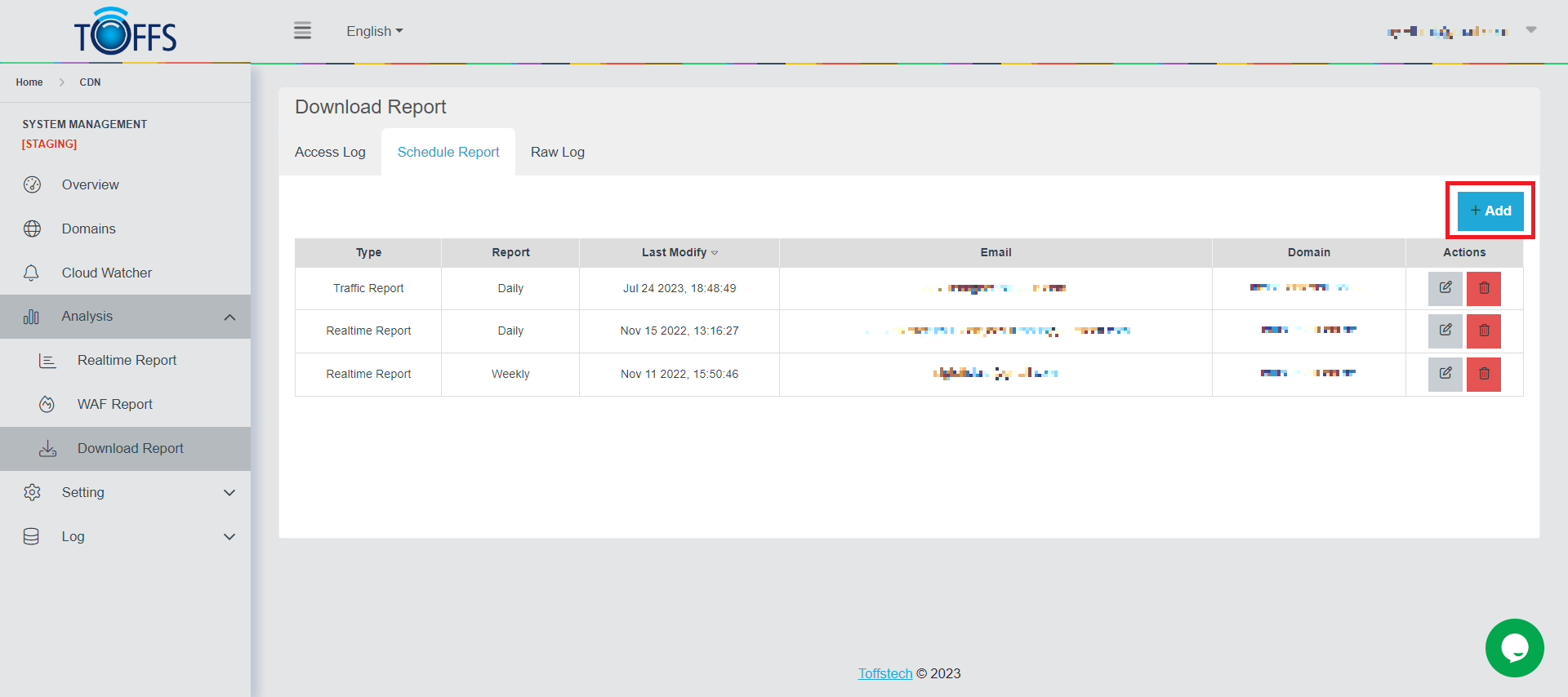Open WAF Report in sidebar
Image resolution: width=1568 pixels, height=697 pixels.
[114, 405]
